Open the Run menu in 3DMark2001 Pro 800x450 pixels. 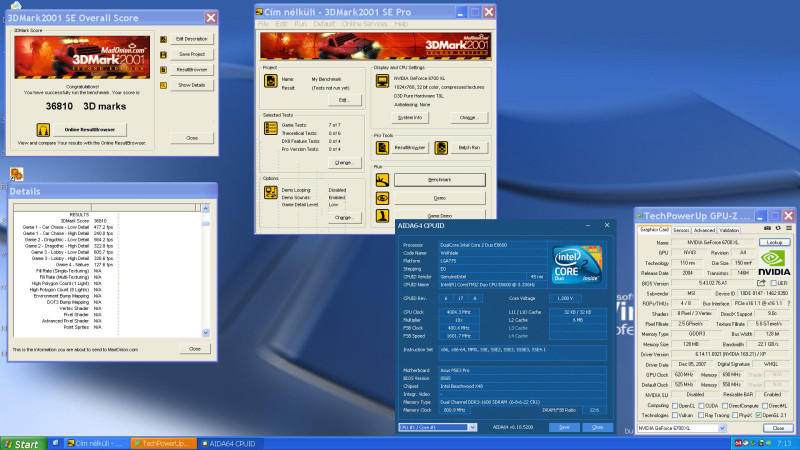pyautogui.click(x=301, y=24)
